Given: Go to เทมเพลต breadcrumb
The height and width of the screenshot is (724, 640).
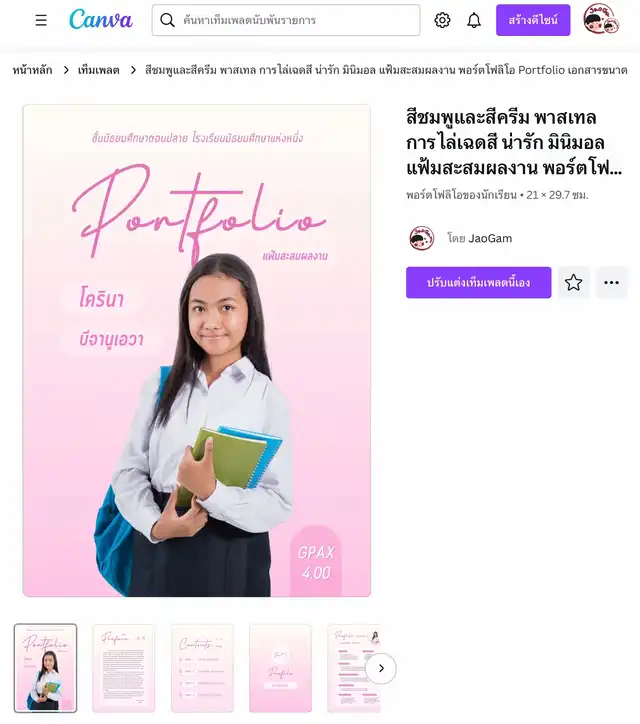Looking at the screenshot, I should pyautogui.click(x=98, y=70).
